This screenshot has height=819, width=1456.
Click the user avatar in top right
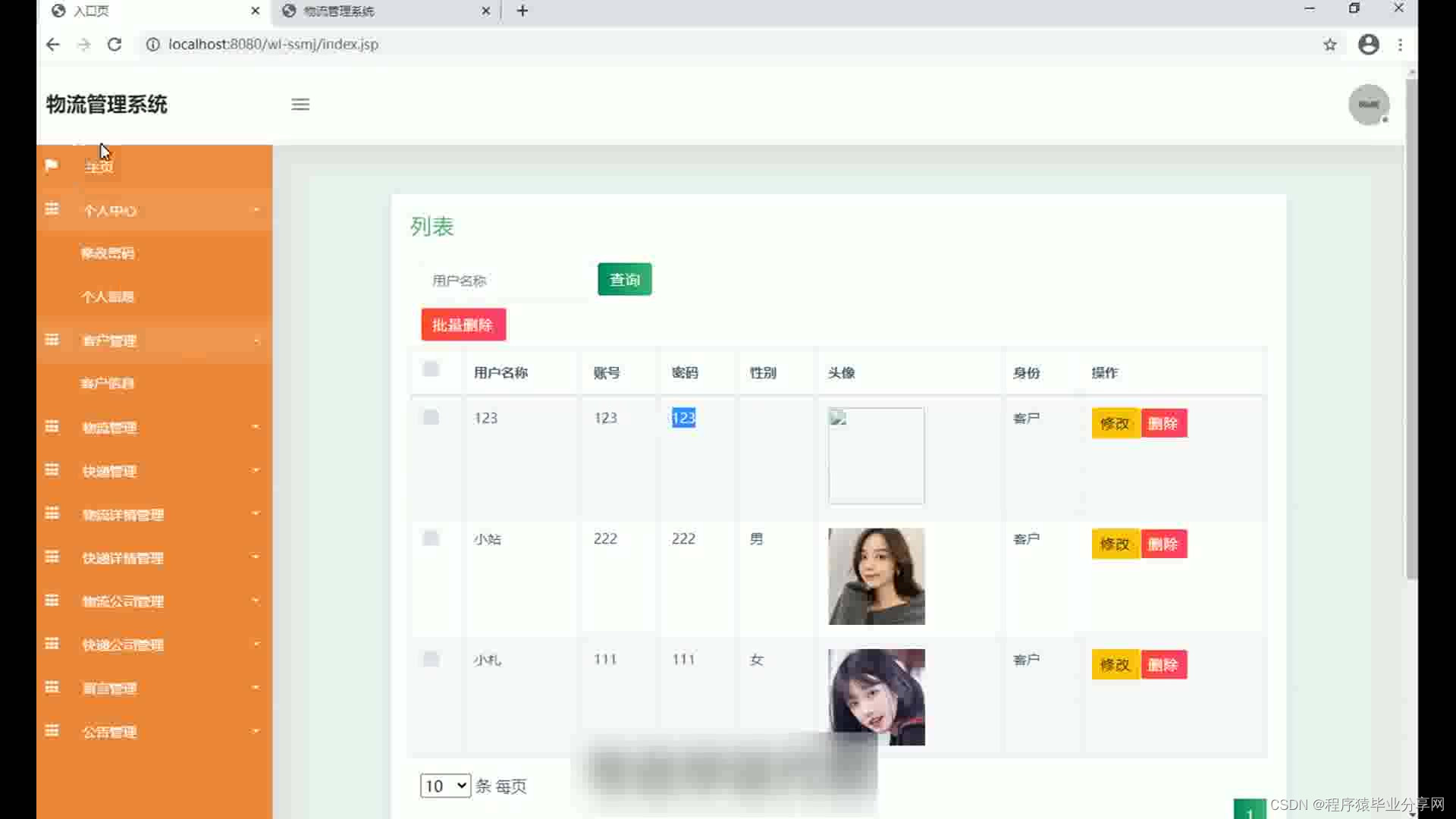(x=1368, y=105)
